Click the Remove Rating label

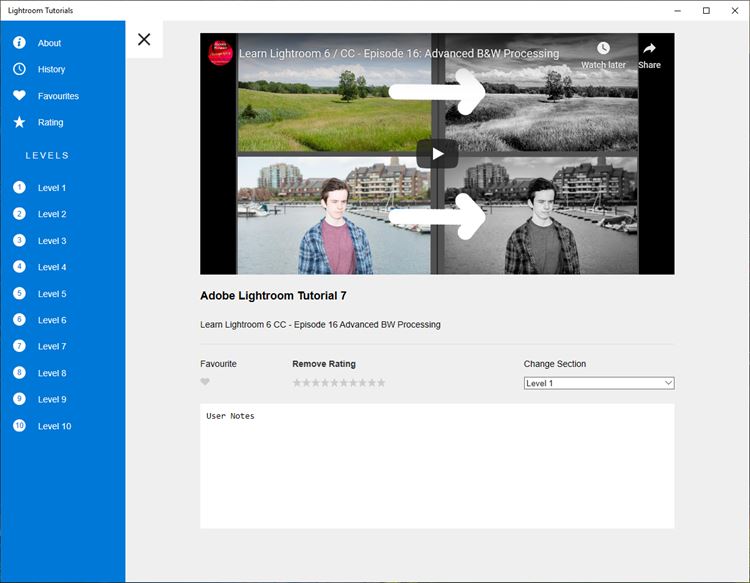[x=323, y=364]
